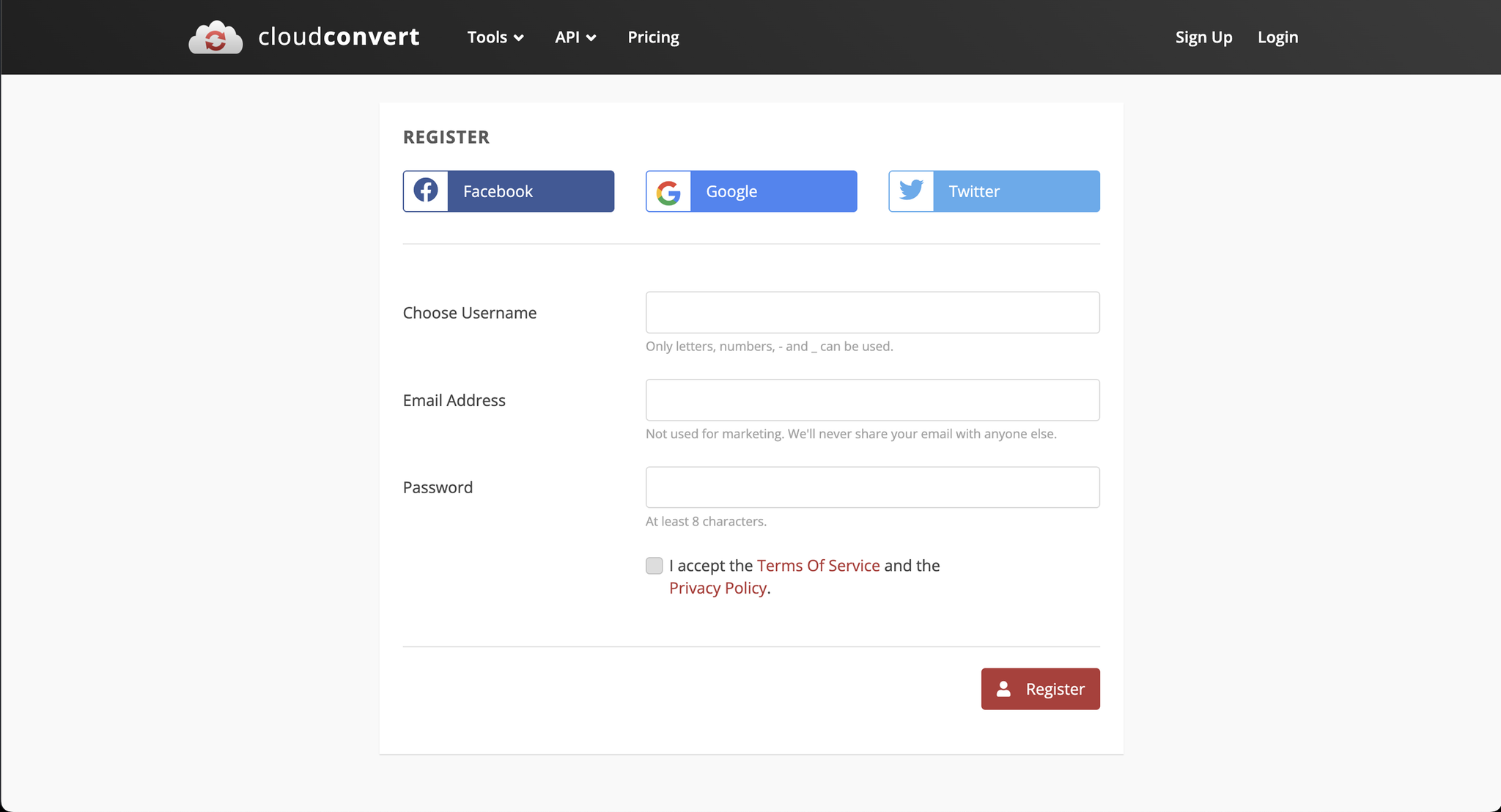
Task: Click the Facebook logo icon
Action: pyautogui.click(x=426, y=191)
